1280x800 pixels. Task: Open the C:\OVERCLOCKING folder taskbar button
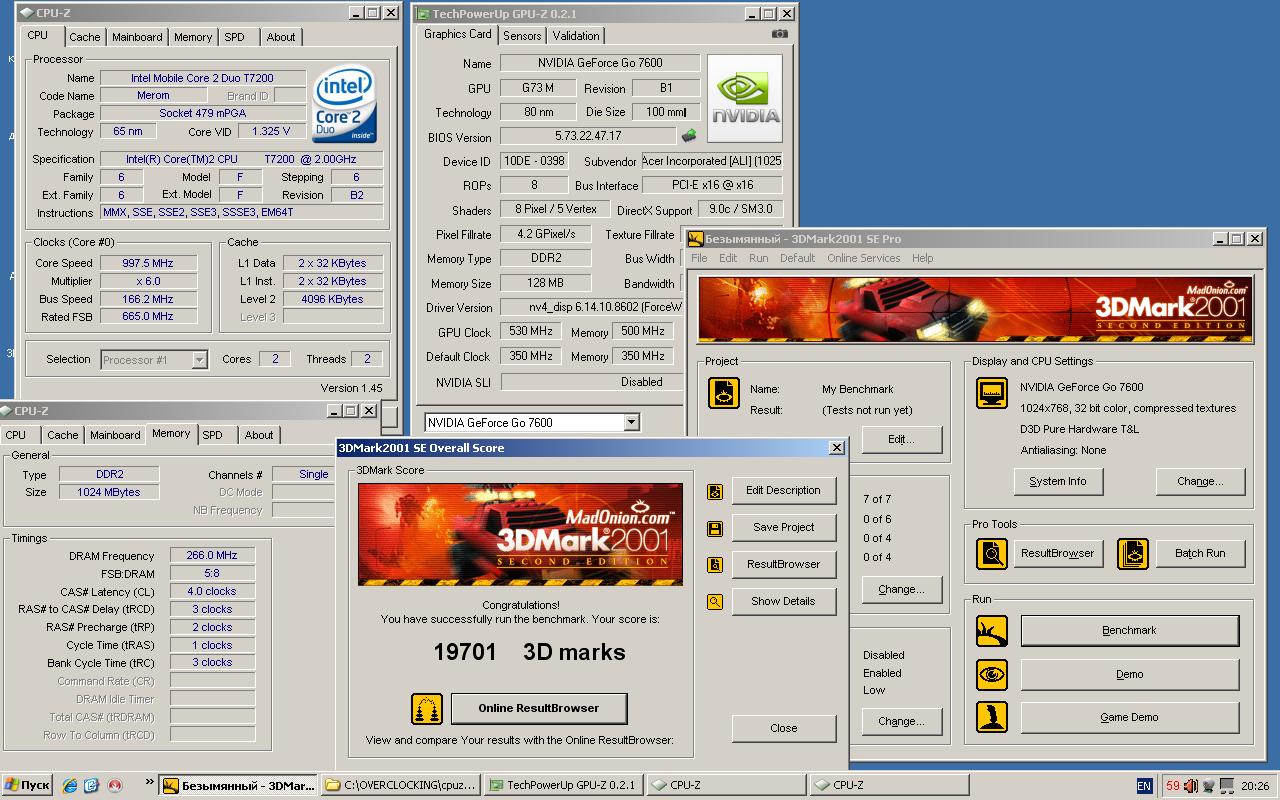tap(401, 786)
